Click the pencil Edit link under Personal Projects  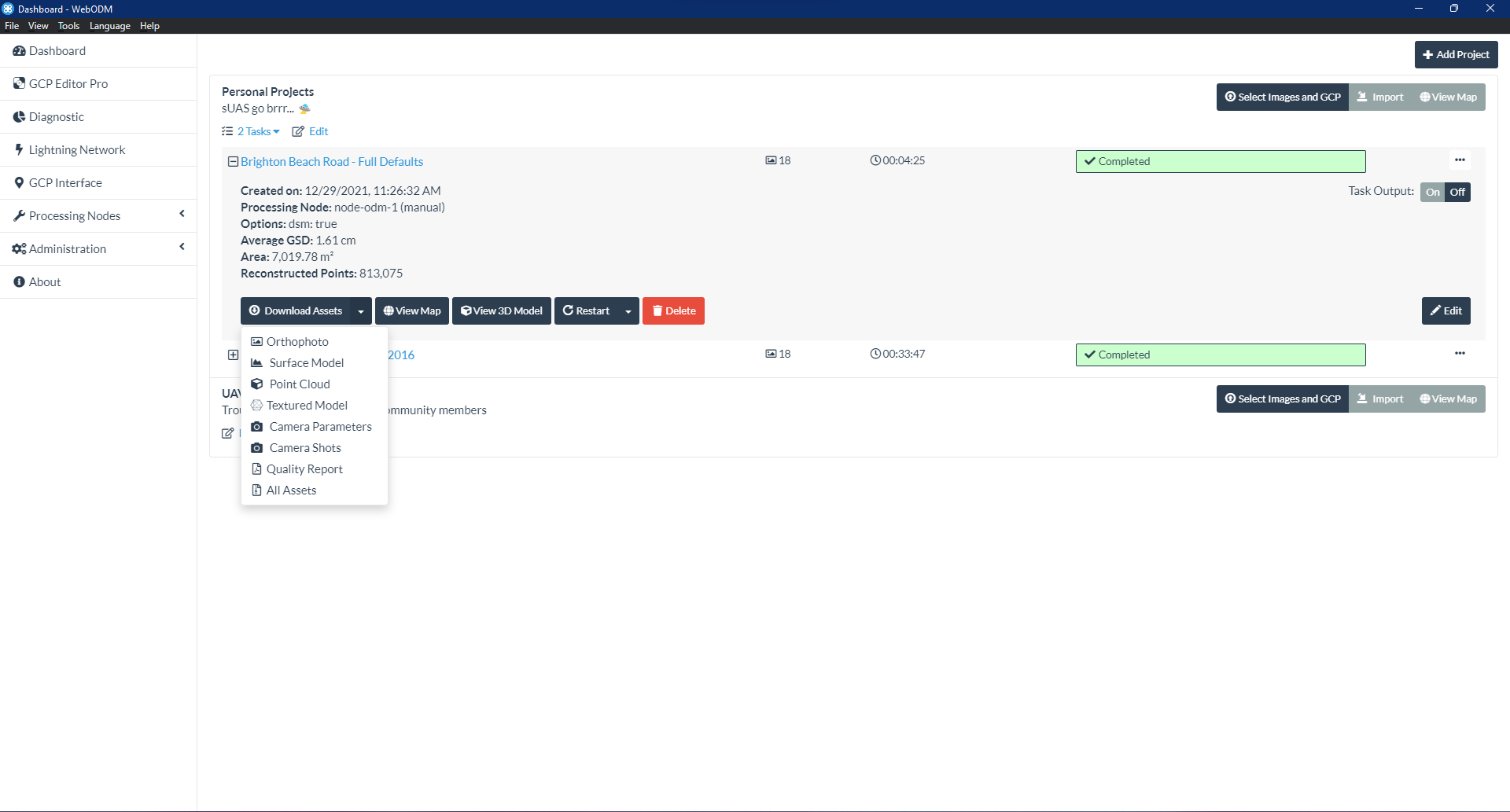(311, 131)
